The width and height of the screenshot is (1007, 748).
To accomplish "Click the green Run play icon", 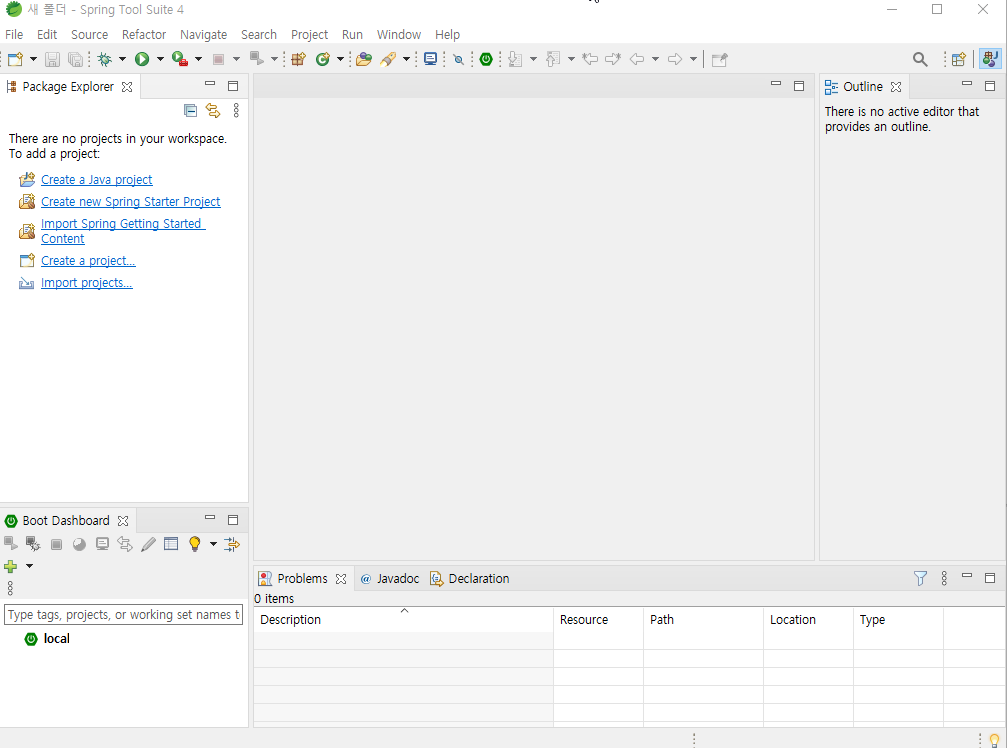I will 142,60.
